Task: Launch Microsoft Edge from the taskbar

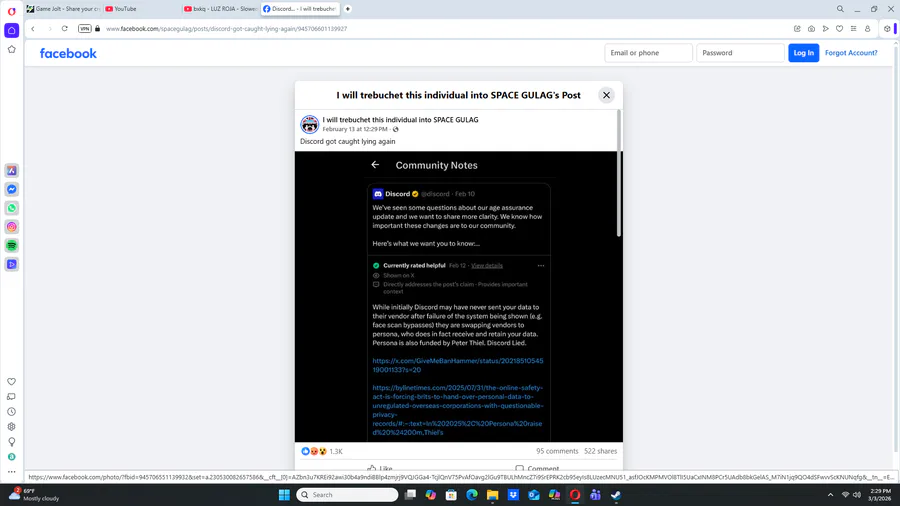Action: coord(472,495)
